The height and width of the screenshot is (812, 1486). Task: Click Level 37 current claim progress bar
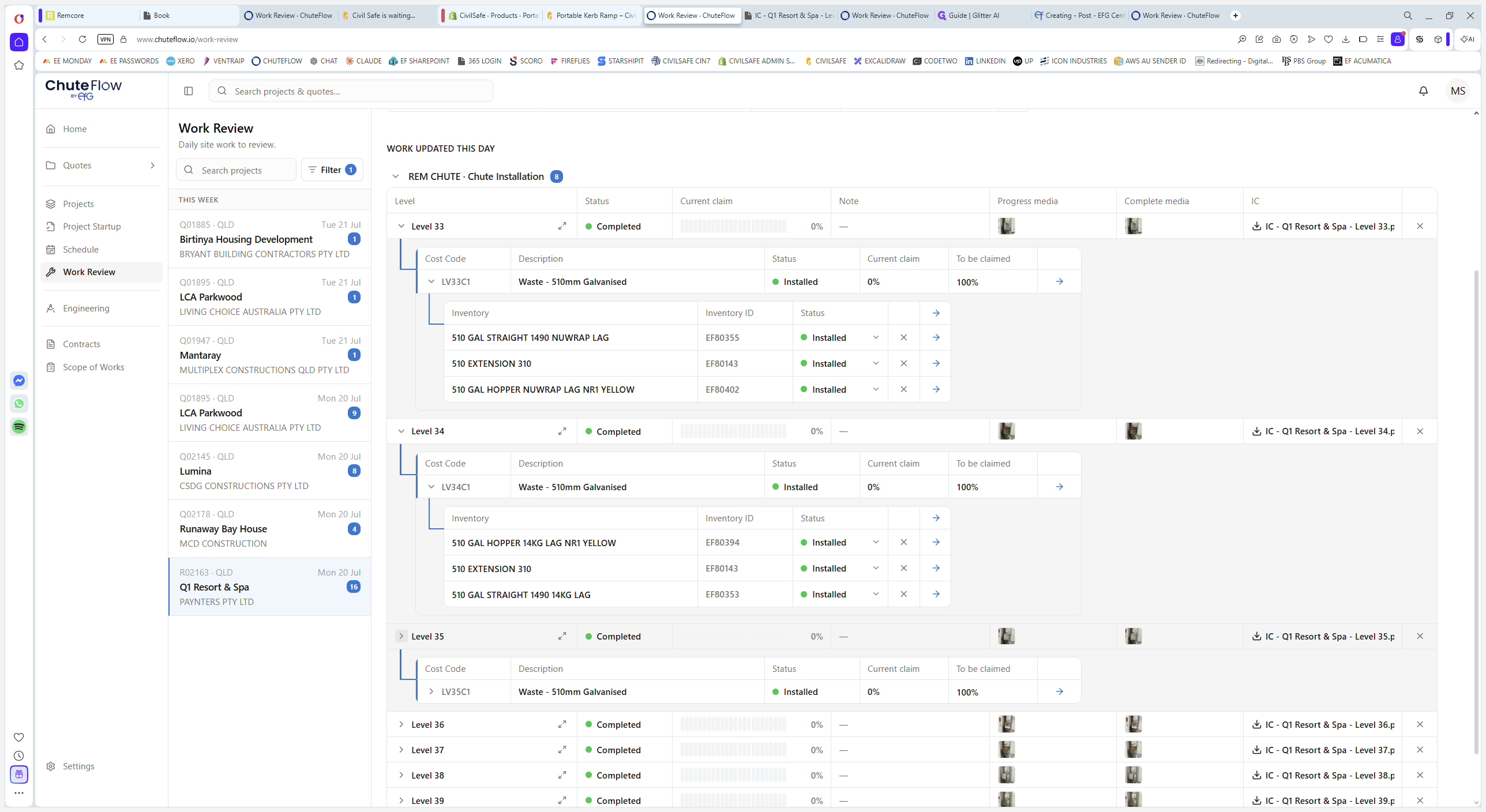click(733, 750)
